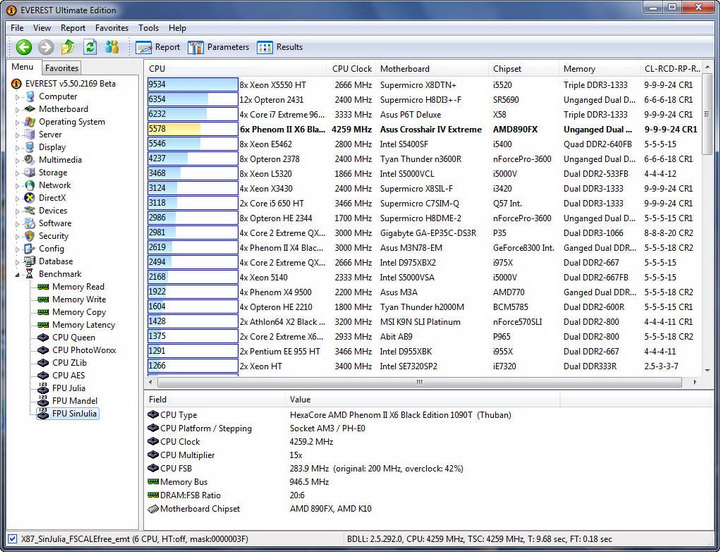Click the grey Forward arrow icon

point(45,47)
